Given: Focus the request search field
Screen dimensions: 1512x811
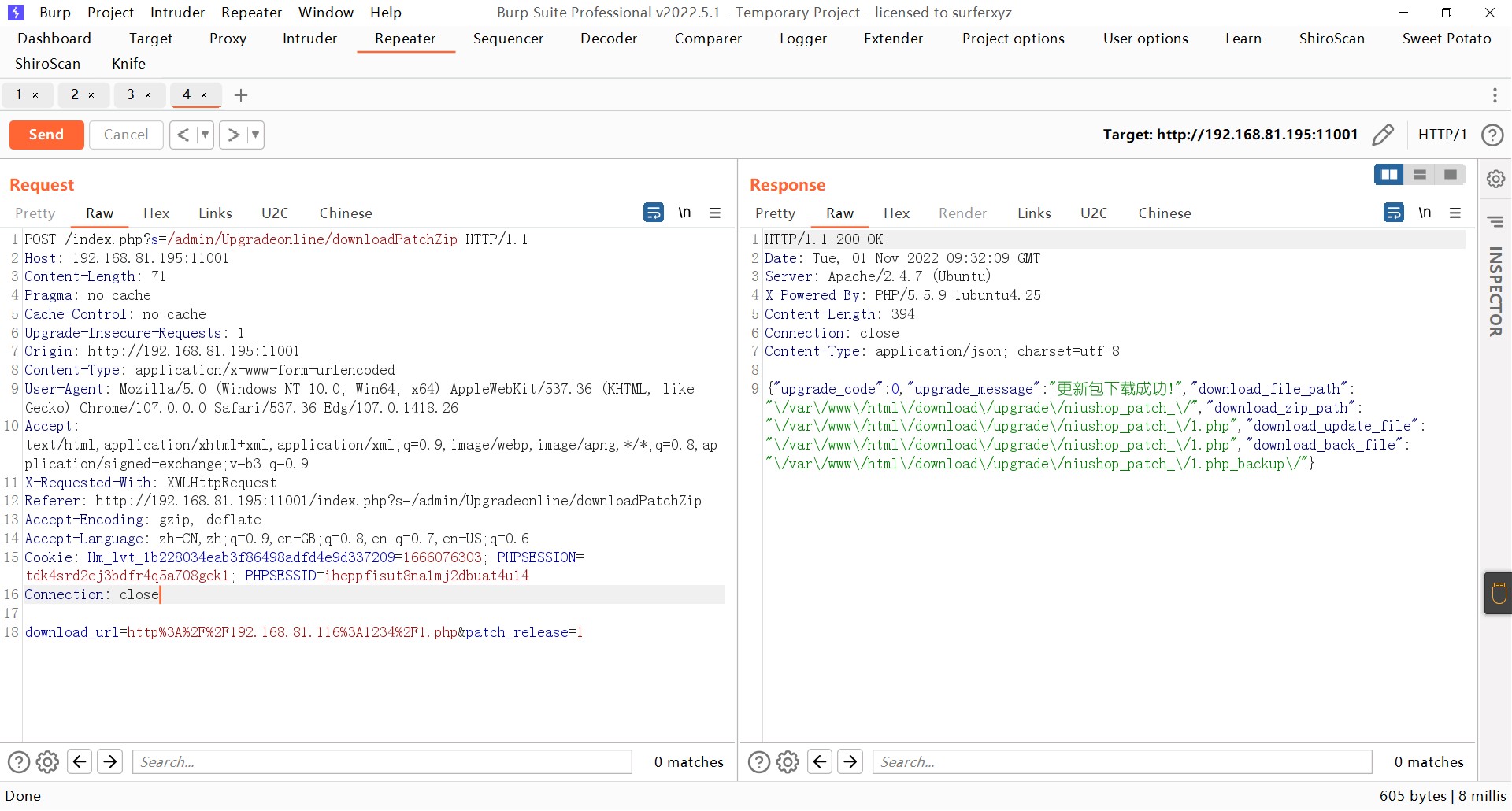Looking at the screenshot, I should tap(382, 762).
